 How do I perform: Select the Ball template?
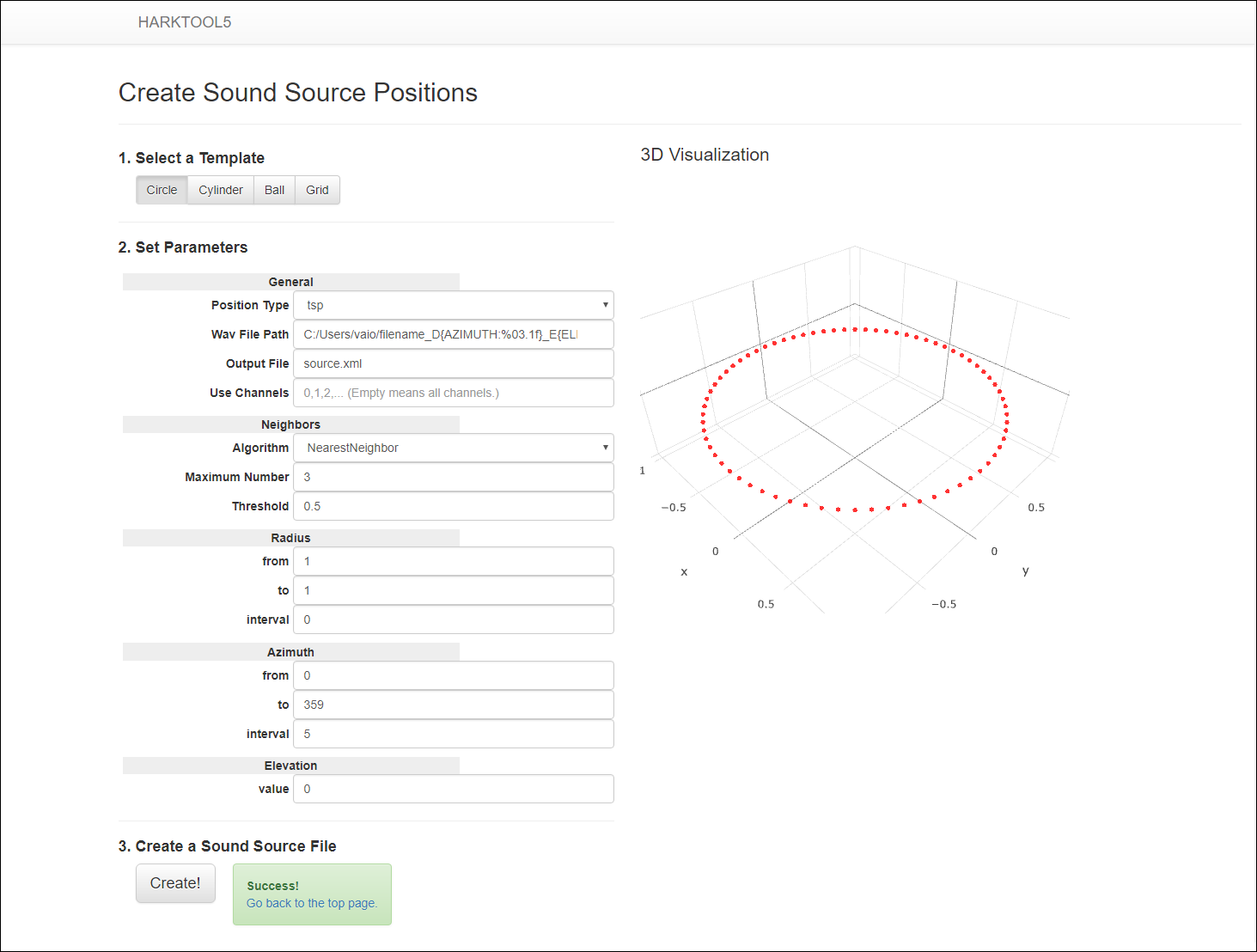274,190
